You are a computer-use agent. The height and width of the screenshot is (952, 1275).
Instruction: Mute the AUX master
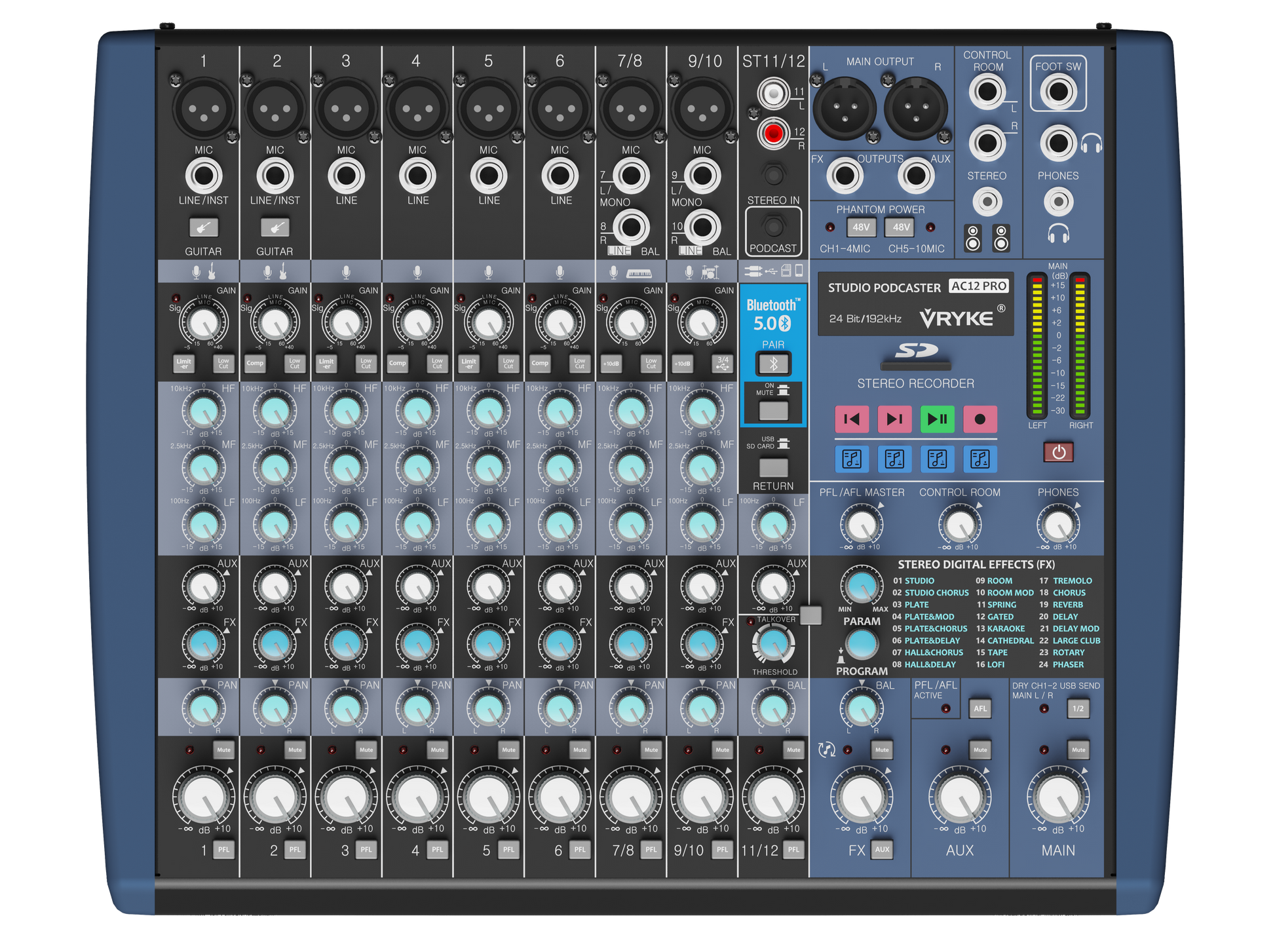pos(980,750)
